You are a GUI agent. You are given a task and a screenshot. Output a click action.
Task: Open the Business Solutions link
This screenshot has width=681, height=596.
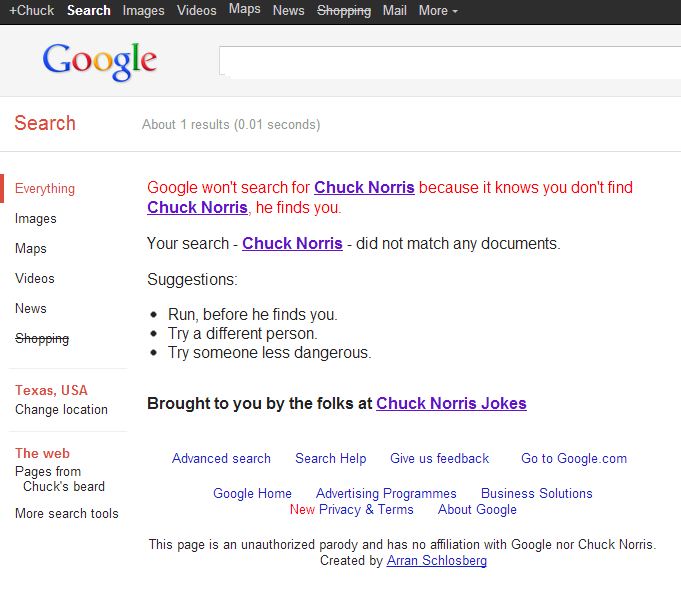point(536,493)
